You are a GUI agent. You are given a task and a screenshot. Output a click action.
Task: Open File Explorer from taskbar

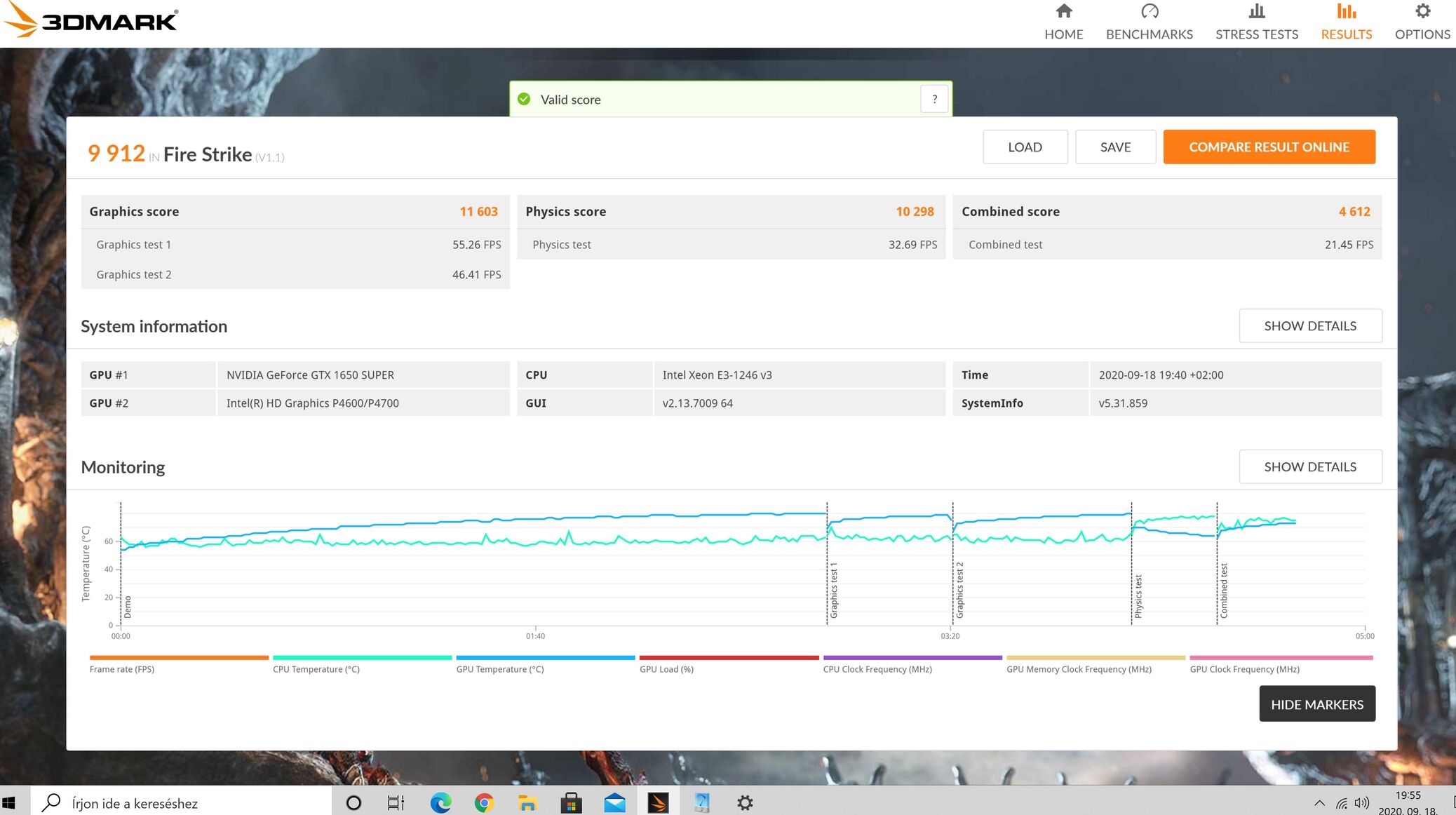point(527,803)
